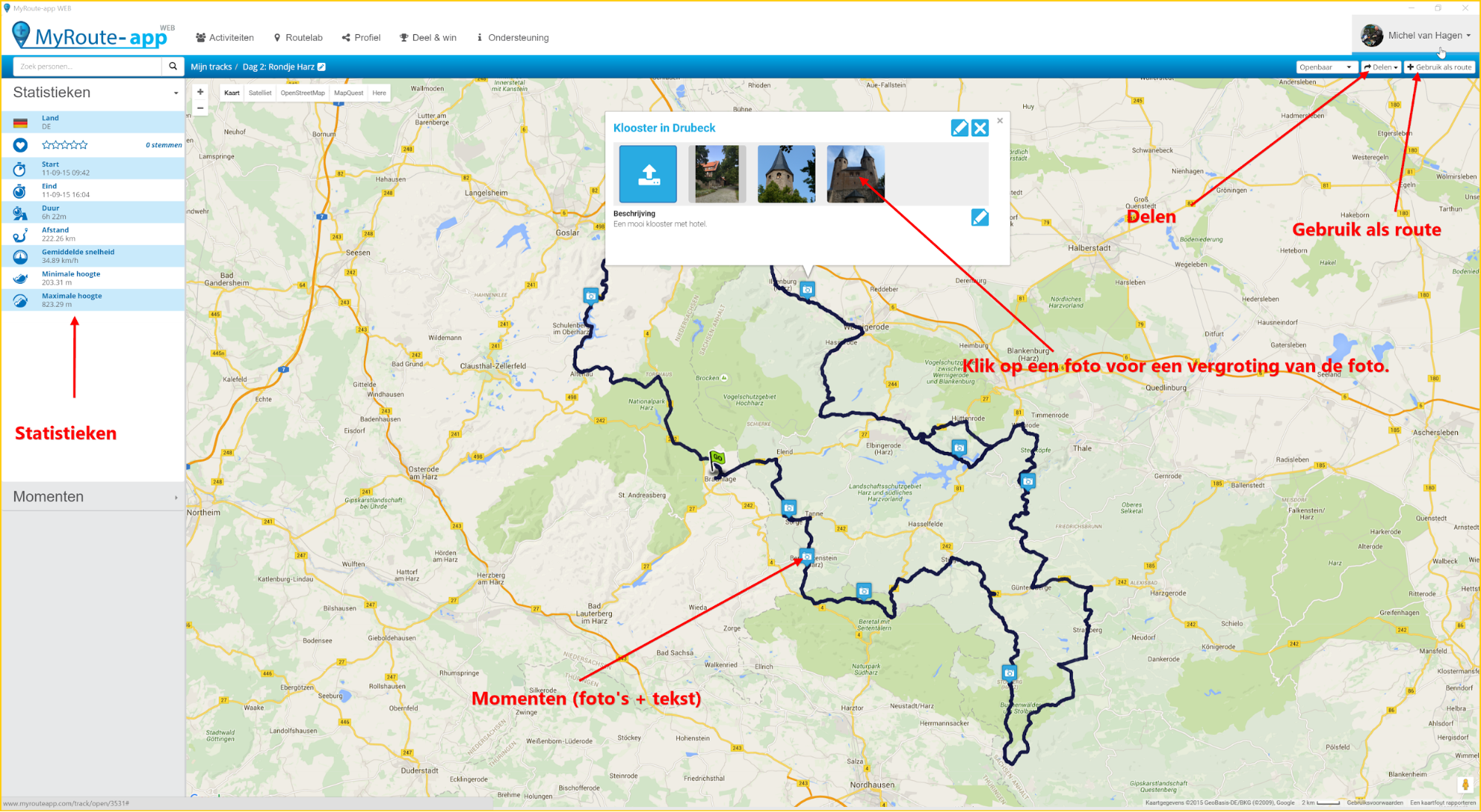Switch map to Satelliet view
The width and height of the screenshot is (1481, 812).
(259, 93)
